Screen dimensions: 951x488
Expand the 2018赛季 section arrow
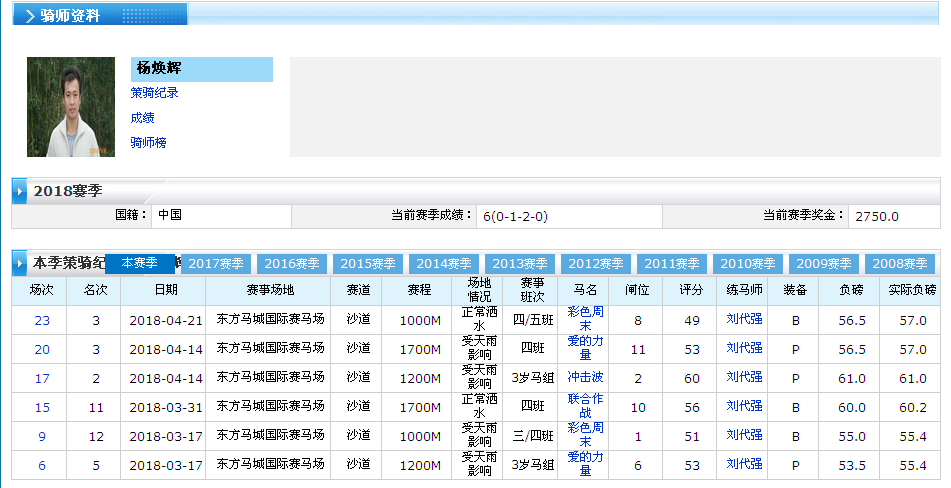(x=20, y=191)
